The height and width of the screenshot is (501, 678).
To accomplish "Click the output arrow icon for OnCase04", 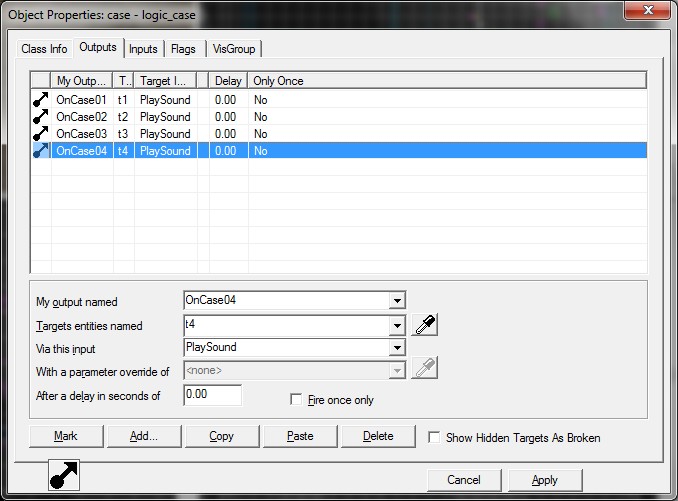I will click(41, 150).
